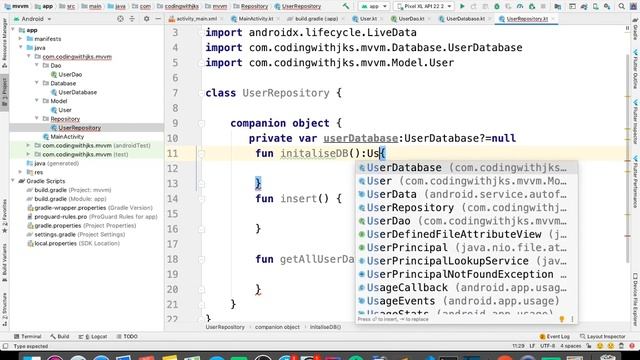The height and width of the screenshot is (360, 640).
Task: Open the completion popup options menu
Action: [572, 319]
